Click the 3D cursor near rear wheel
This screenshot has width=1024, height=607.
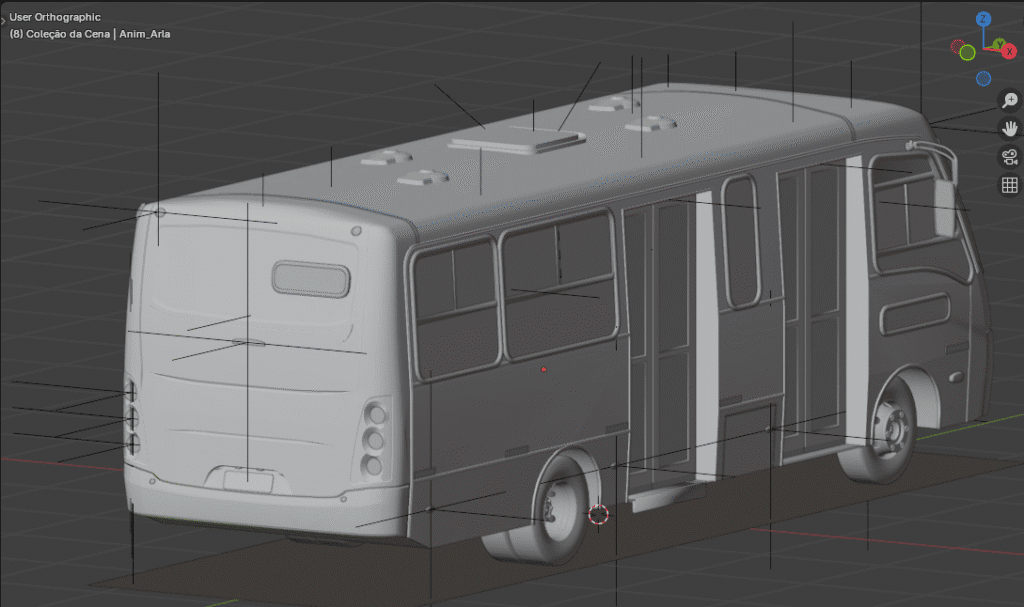598,514
